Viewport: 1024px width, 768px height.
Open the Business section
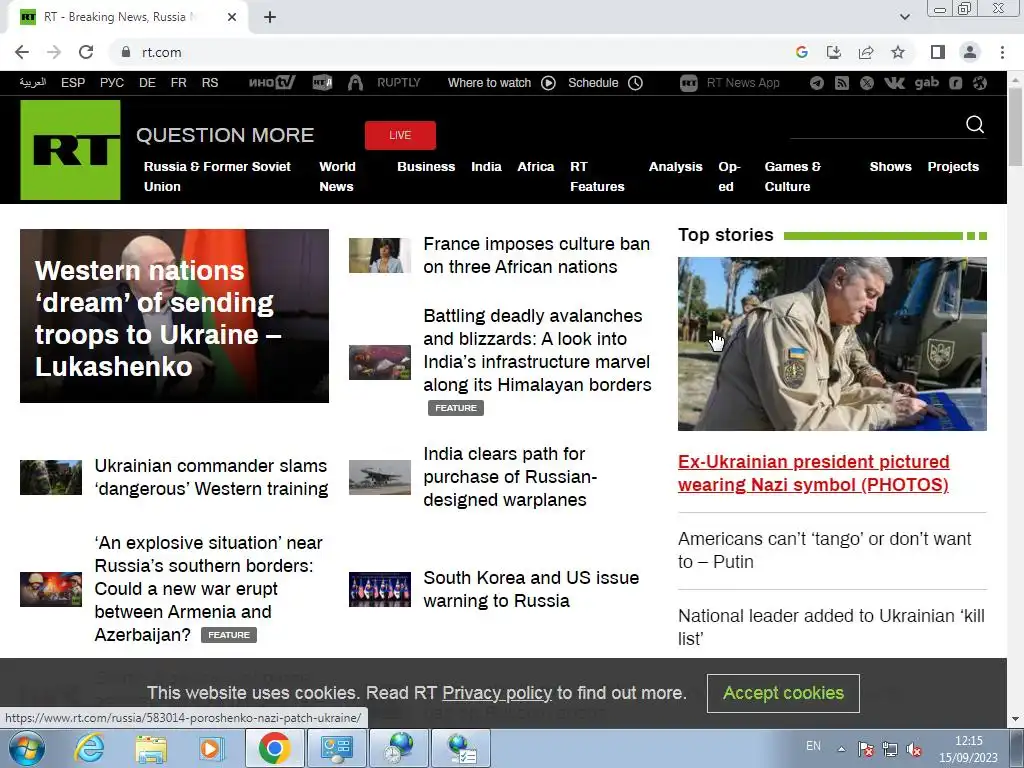pyautogui.click(x=426, y=167)
